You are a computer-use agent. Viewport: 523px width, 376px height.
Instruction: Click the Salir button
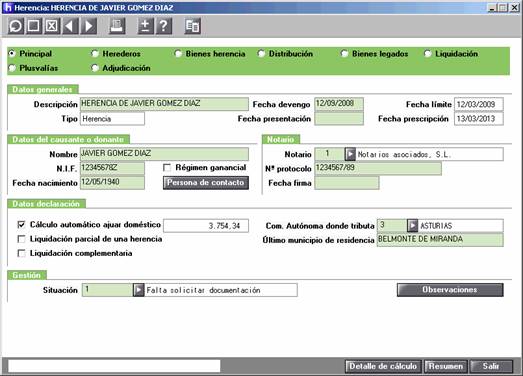click(x=491, y=366)
